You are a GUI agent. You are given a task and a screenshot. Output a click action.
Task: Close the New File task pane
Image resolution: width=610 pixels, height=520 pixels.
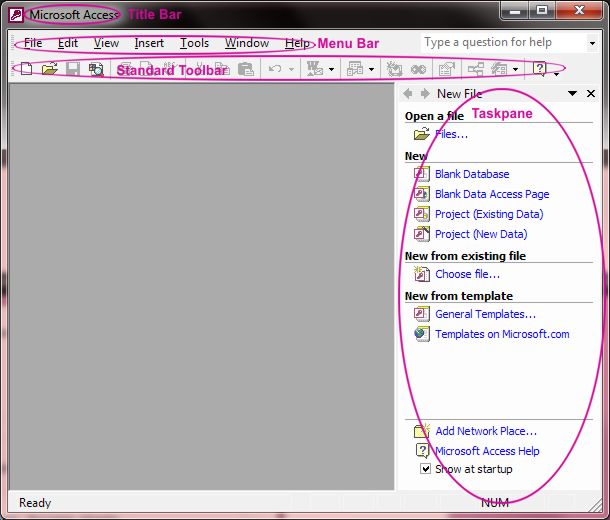click(591, 93)
